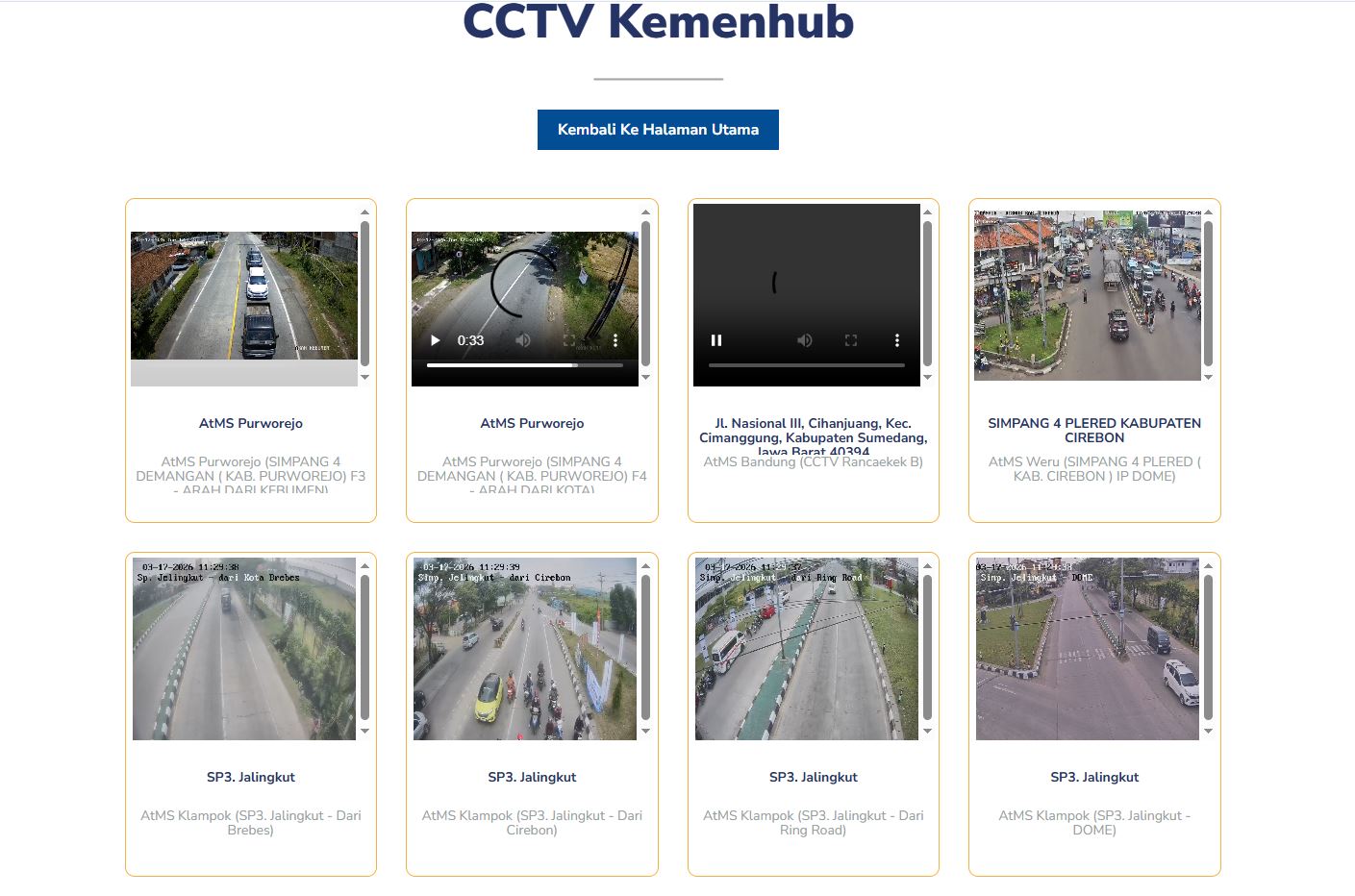This screenshot has width=1355, height=896.
Task: Select the Jalingkut Dari Kota Brebes feed
Action: (x=244, y=649)
